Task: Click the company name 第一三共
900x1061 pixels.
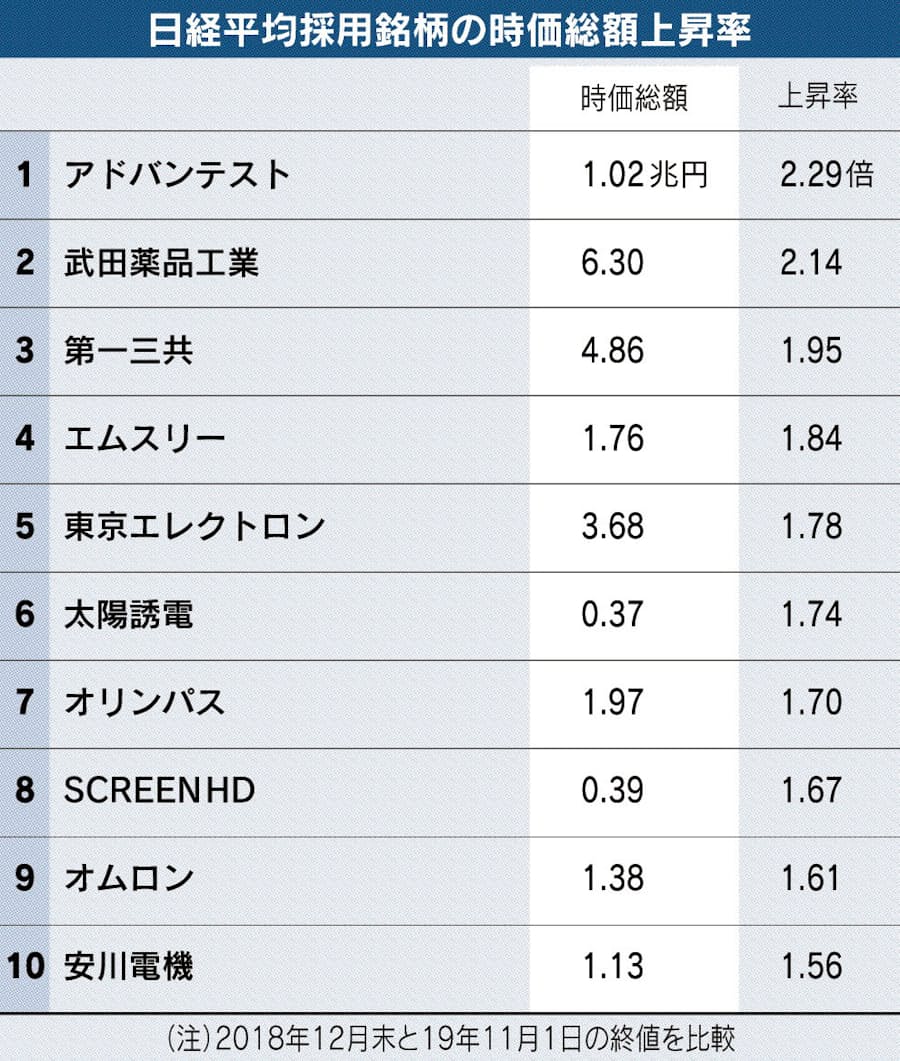Action: [129, 351]
